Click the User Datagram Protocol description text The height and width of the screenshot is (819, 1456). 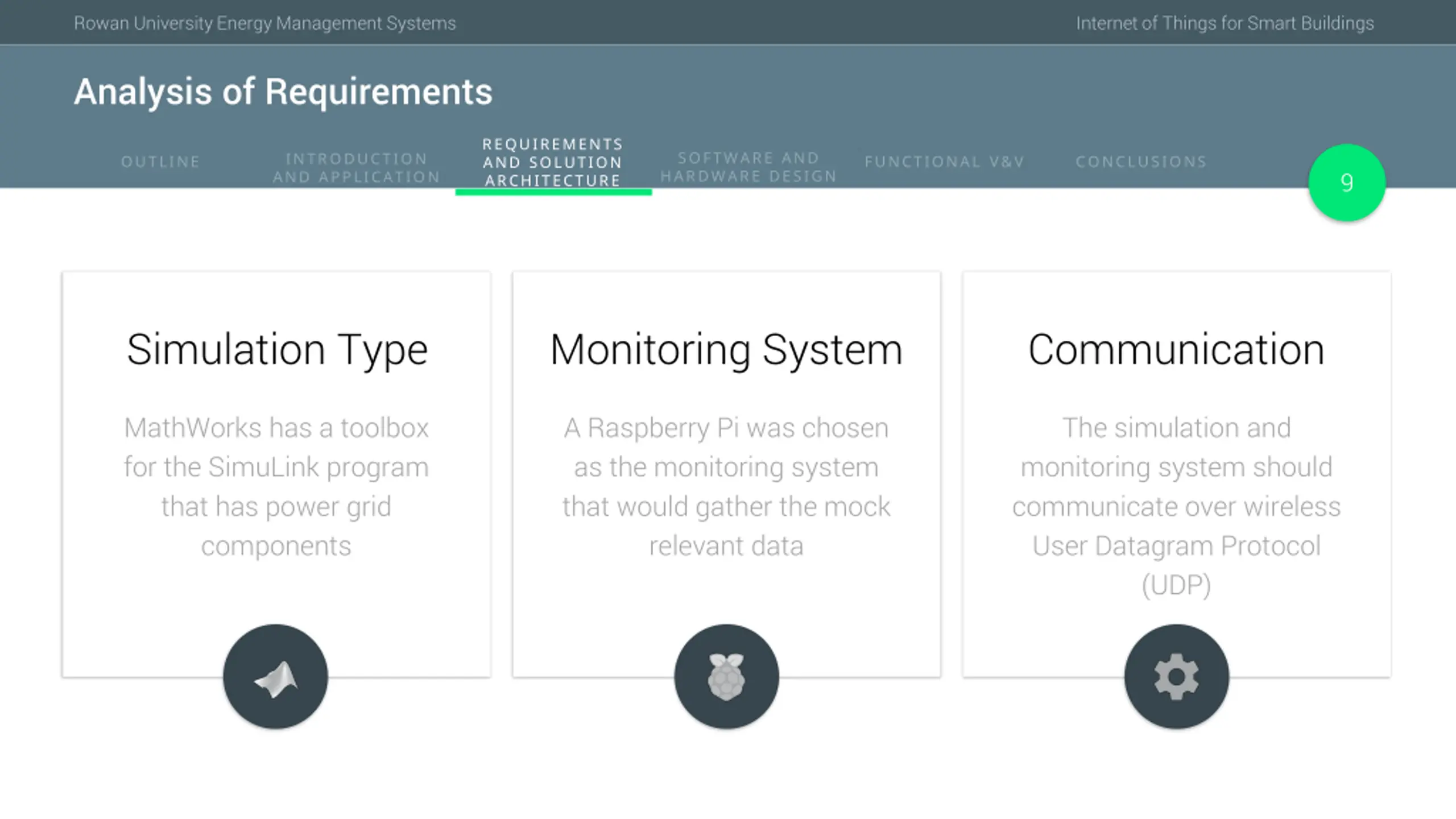(x=1176, y=506)
